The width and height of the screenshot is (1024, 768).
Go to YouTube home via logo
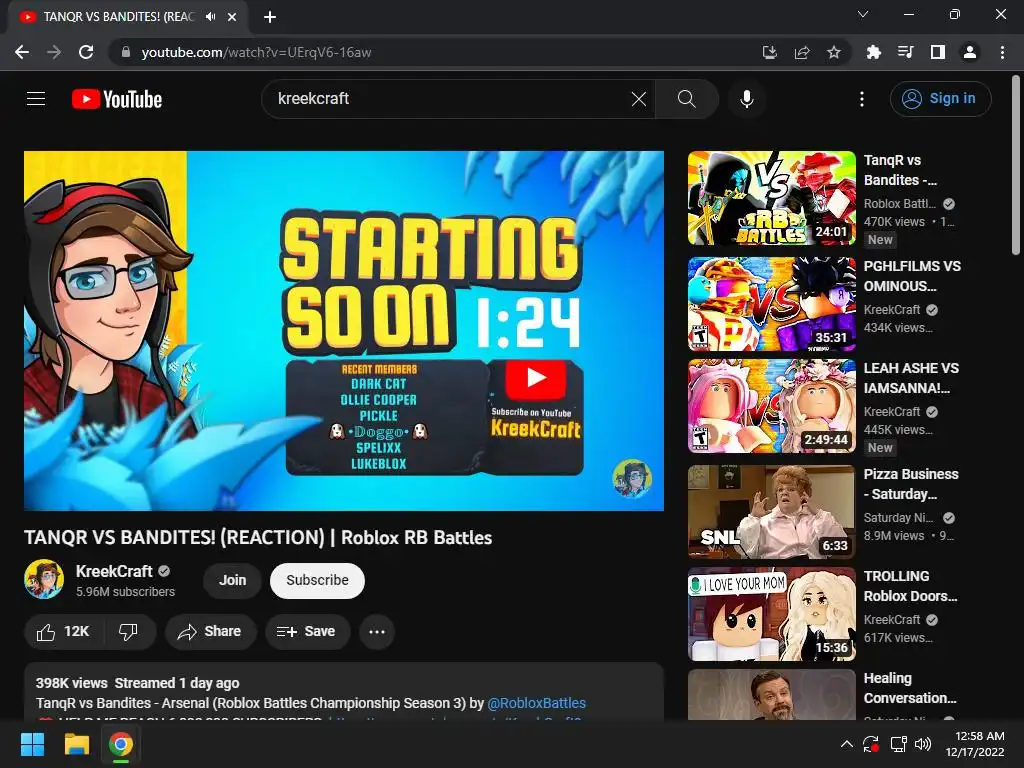(x=117, y=99)
